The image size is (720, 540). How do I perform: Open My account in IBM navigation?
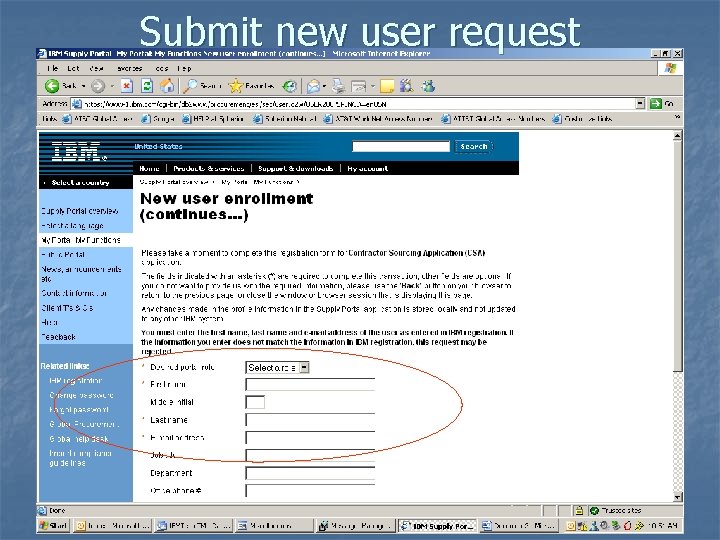[x=367, y=169]
